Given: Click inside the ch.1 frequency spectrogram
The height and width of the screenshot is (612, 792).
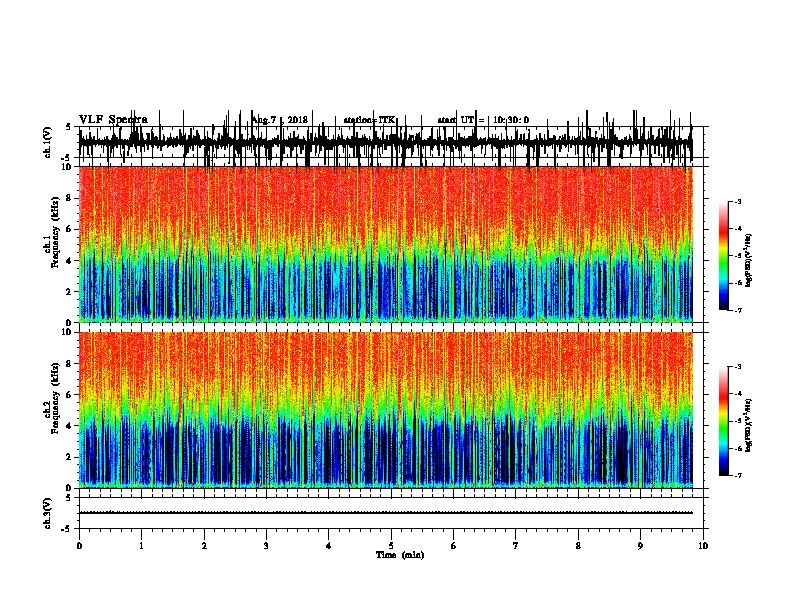Looking at the screenshot, I should [x=386, y=244].
